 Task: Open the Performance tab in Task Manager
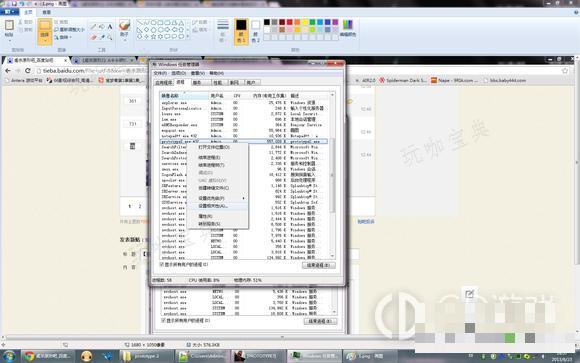pyautogui.click(x=218, y=83)
